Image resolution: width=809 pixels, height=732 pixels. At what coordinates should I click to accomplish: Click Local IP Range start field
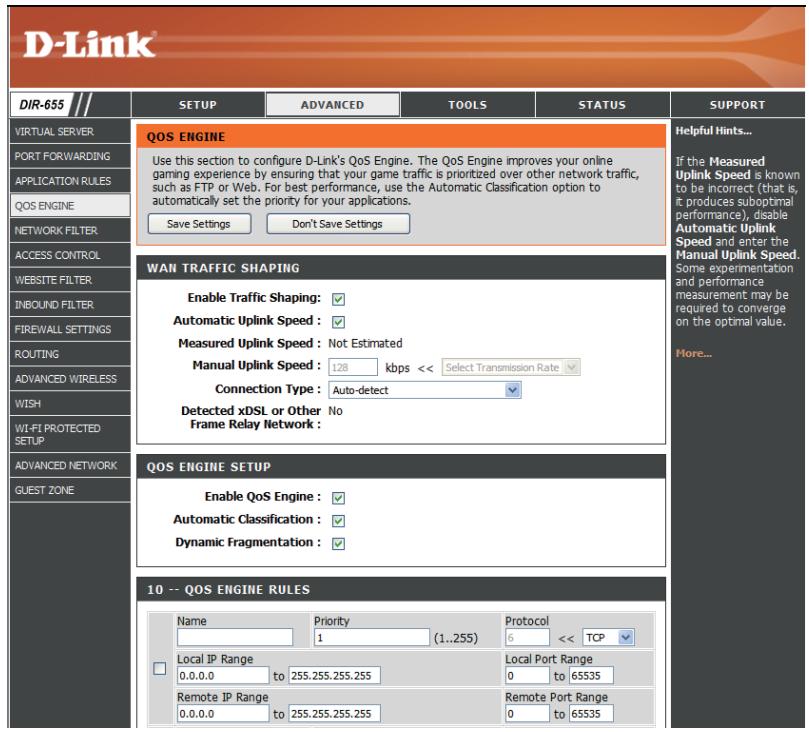coord(223,676)
